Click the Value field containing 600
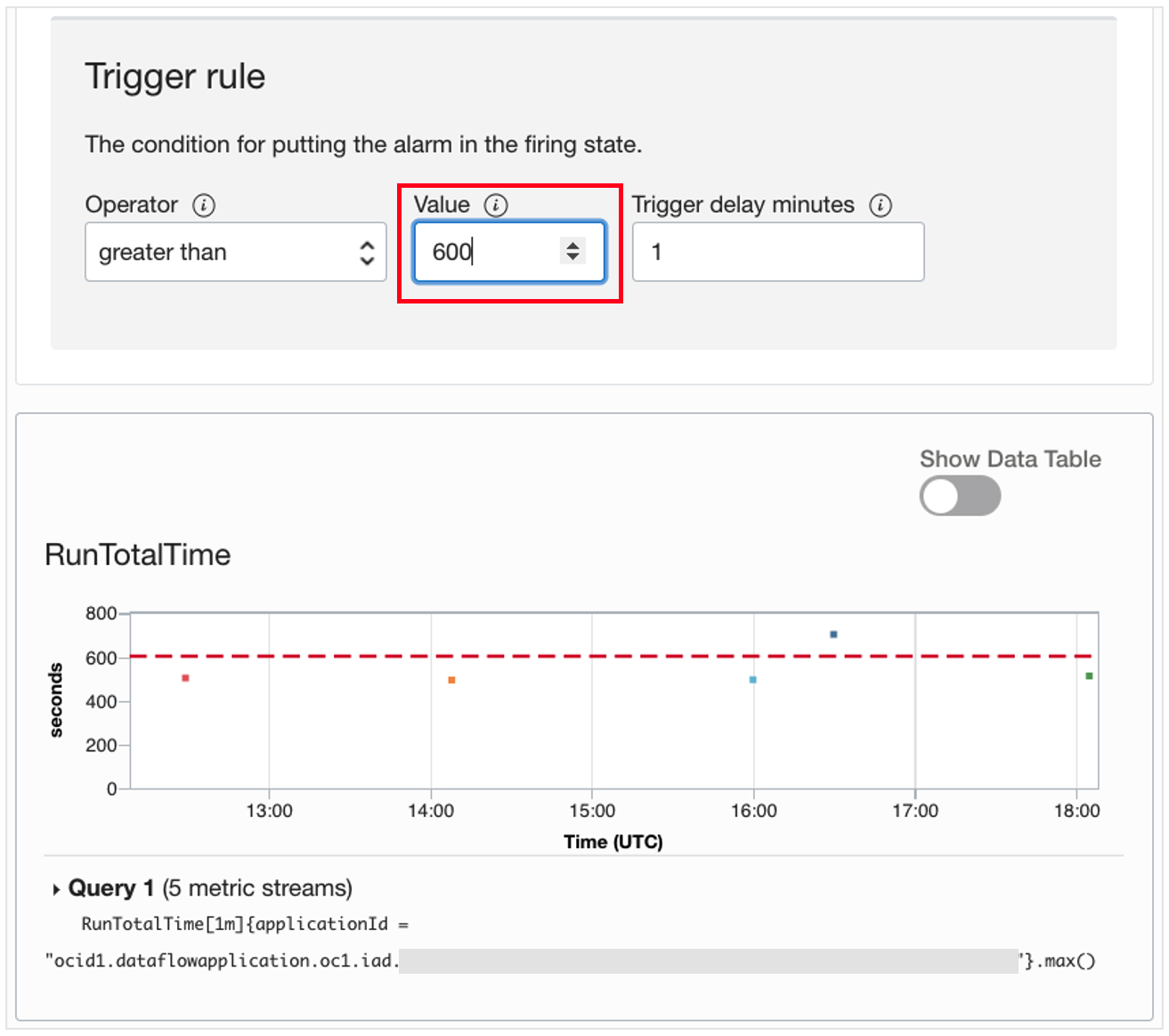 coord(509,252)
